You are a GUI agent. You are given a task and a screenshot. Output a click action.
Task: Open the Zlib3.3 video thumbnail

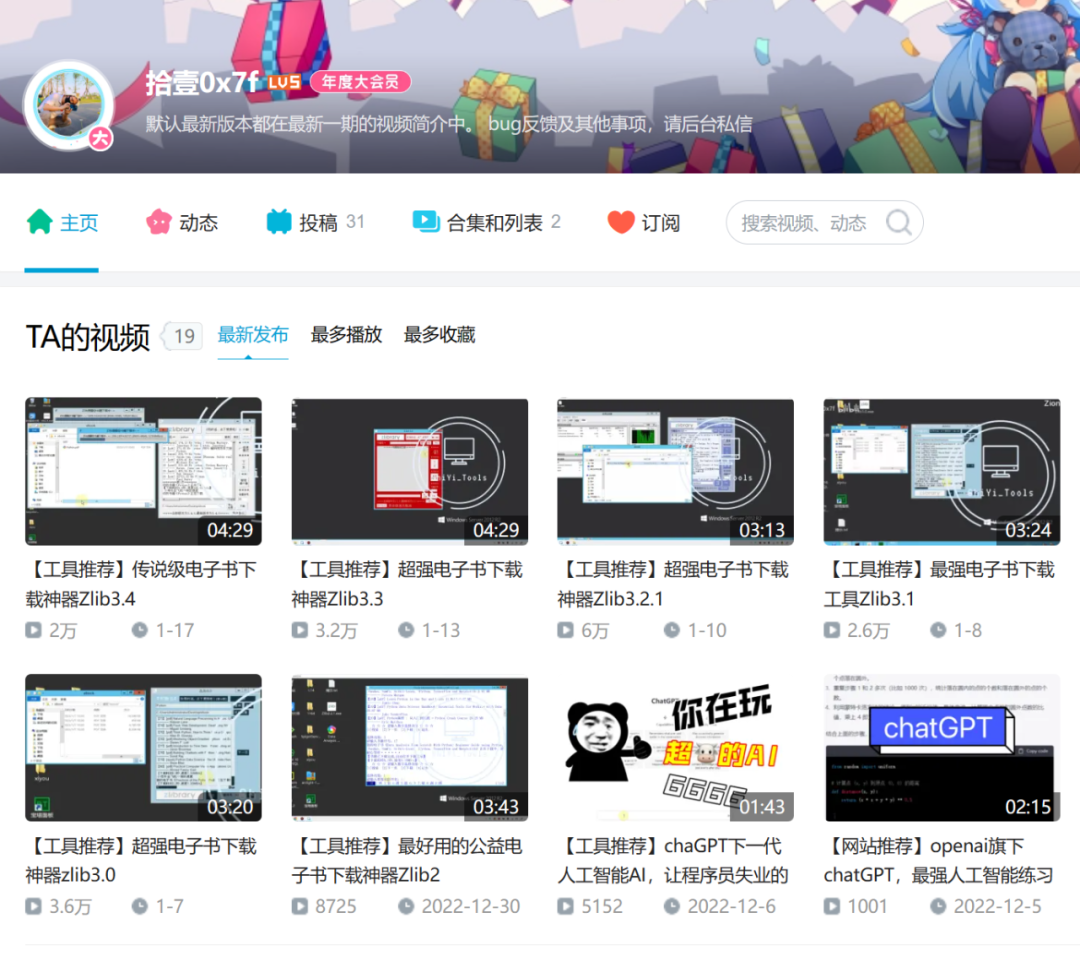click(x=410, y=471)
